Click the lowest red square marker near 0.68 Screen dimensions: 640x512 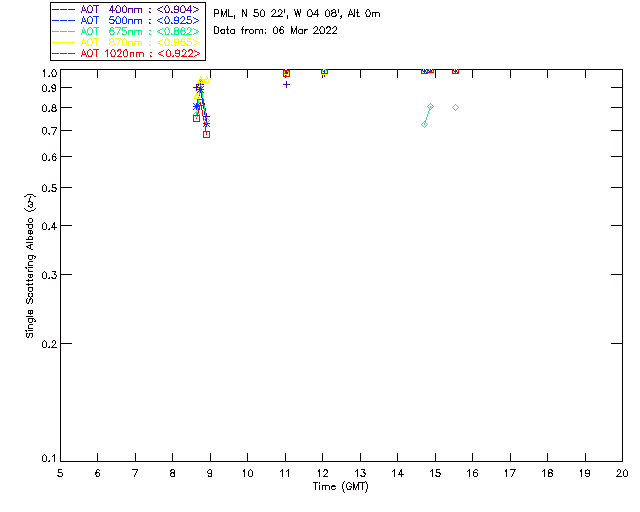[207, 134]
